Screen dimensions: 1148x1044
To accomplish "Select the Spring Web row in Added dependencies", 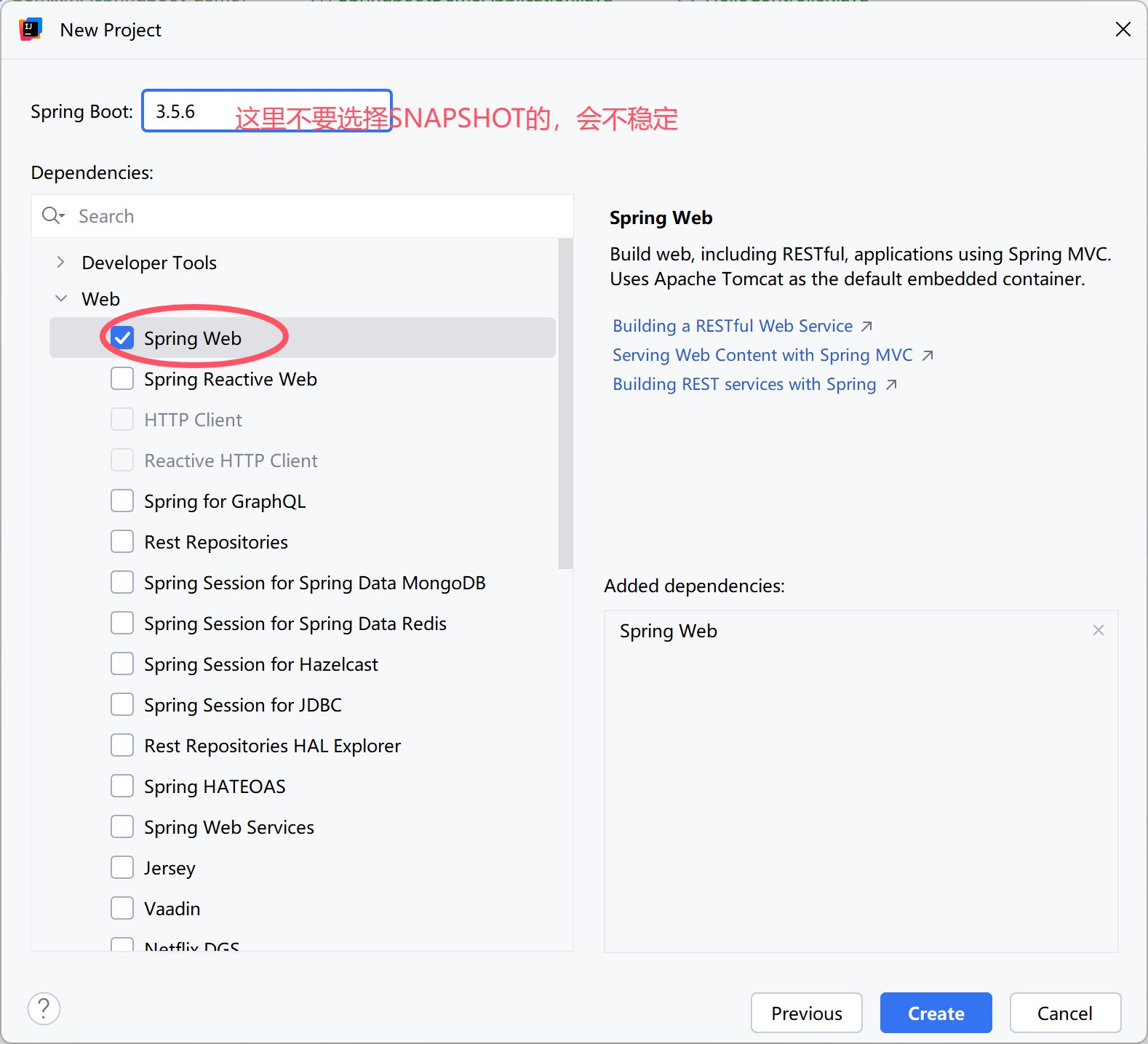I will point(861,631).
